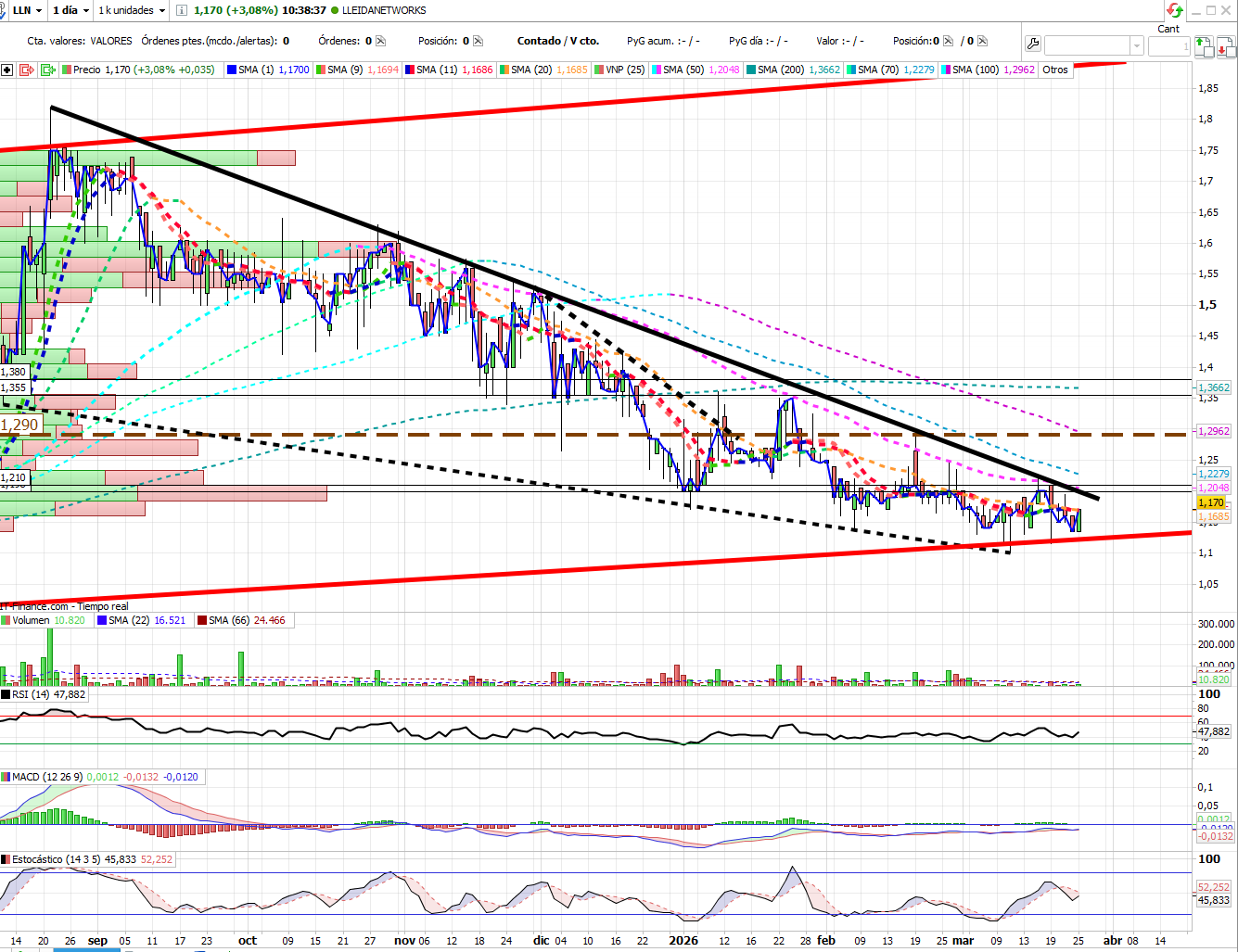Click the MACD (12 26 9) indicator label
This screenshot has width=1238, height=952.
[x=46, y=777]
